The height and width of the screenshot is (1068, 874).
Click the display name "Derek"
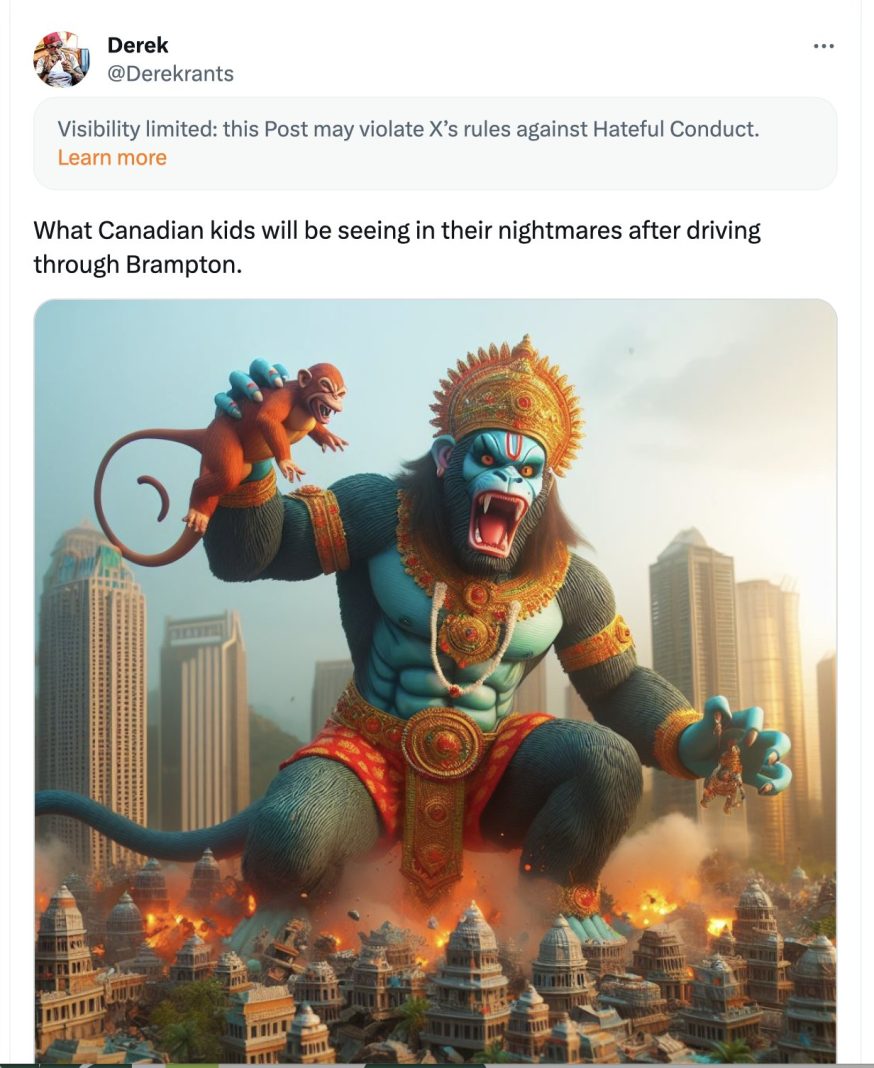(138, 45)
